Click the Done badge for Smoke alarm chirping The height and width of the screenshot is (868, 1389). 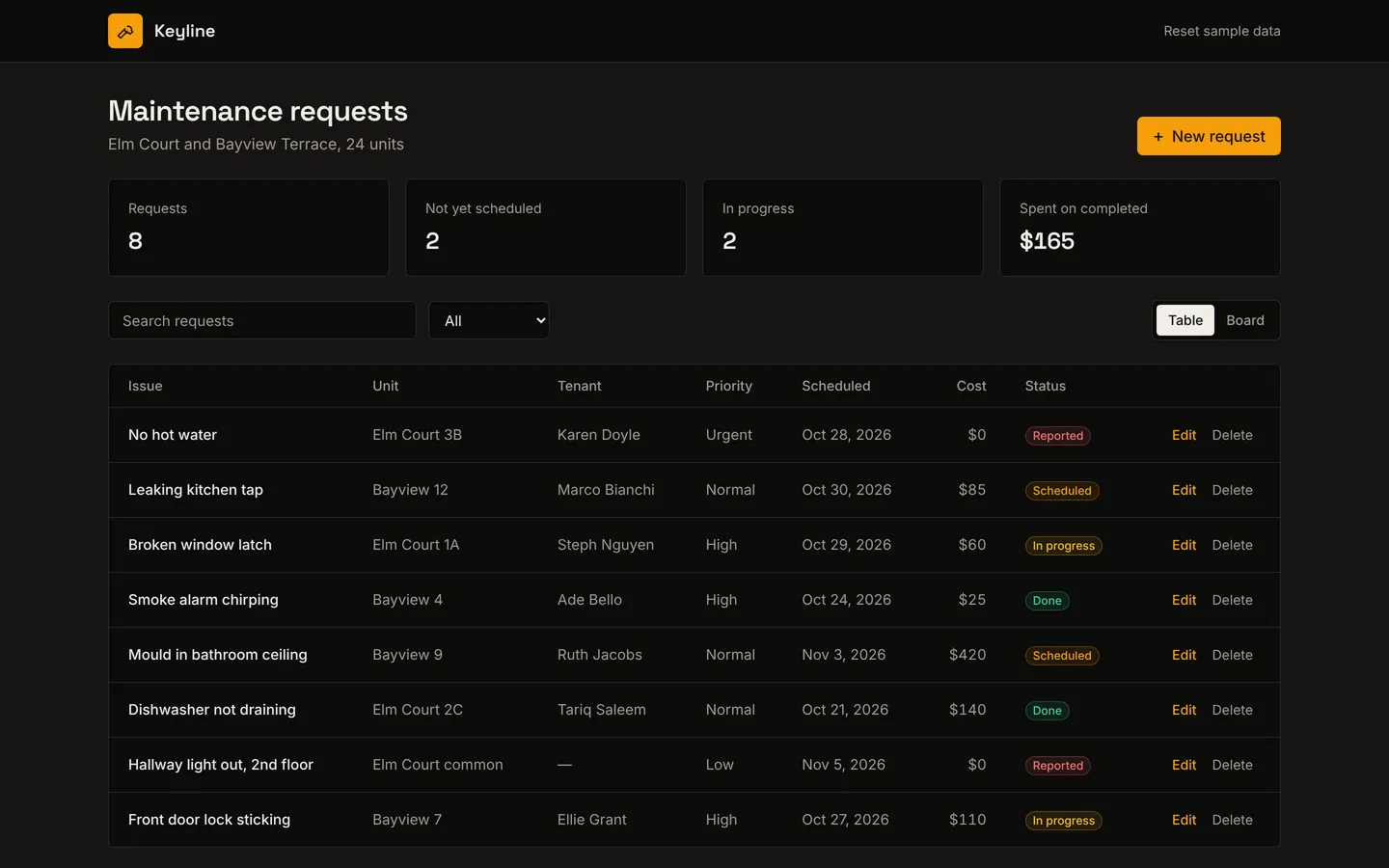coord(1048,601)
